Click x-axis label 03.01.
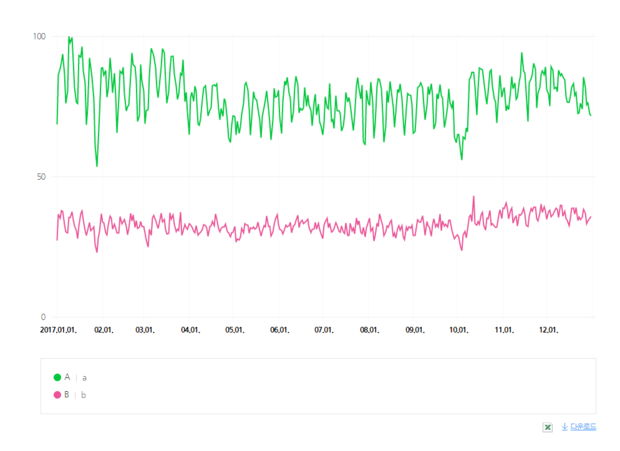Screen dimensions: 620x451 [x=145, y=330]
